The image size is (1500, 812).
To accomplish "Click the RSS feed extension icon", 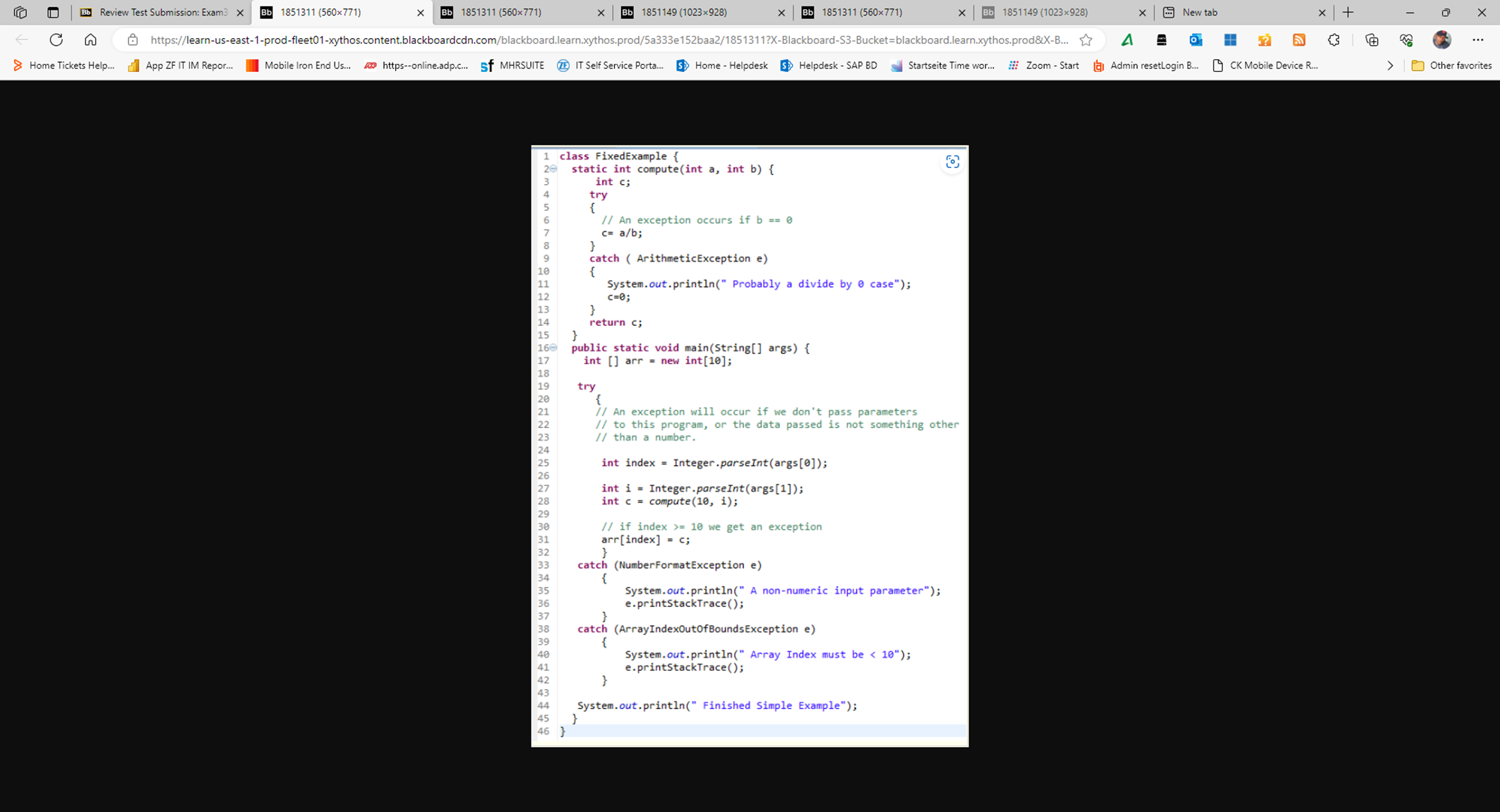I will pos(1299,40).
